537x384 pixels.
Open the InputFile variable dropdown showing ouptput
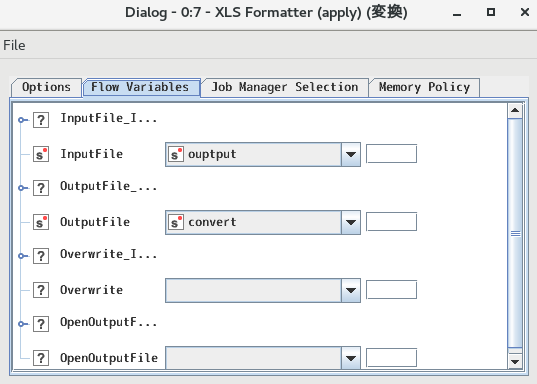(x=263, y=154)
